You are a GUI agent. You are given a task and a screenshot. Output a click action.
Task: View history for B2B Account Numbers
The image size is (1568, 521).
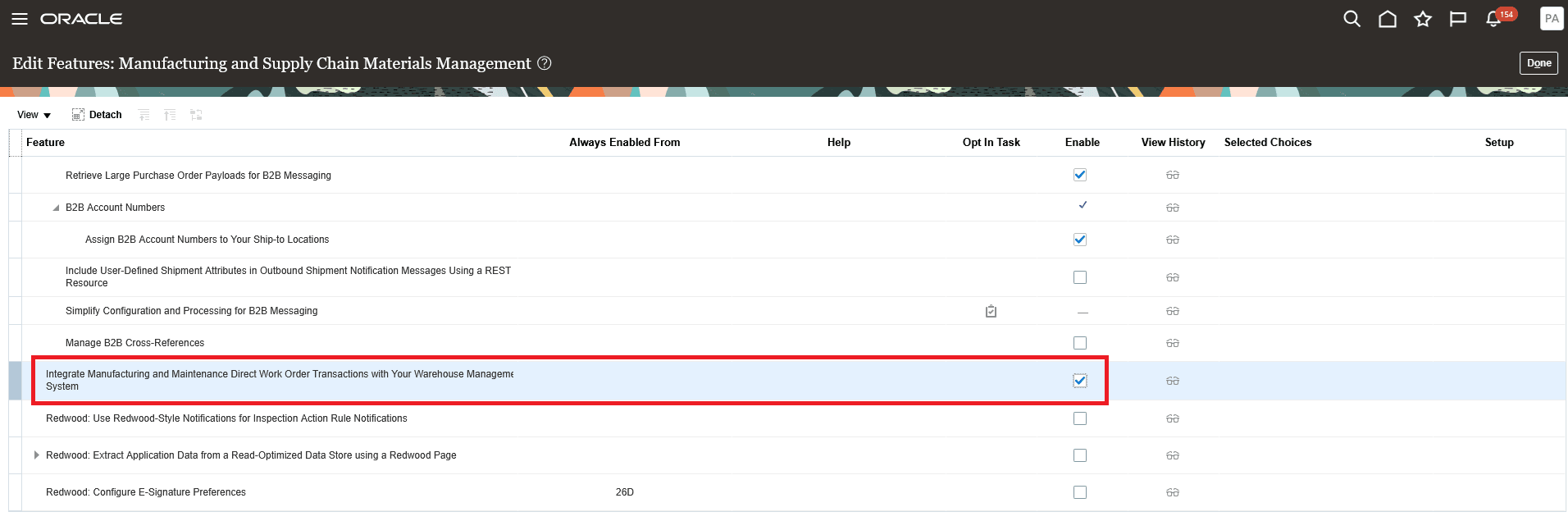click(x=1173, y=208)
